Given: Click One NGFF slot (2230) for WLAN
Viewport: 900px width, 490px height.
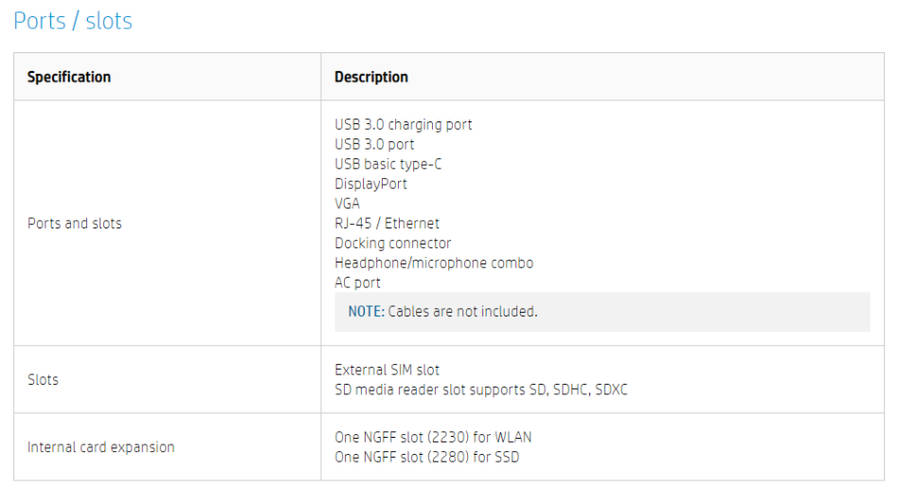Looking at the screenshot, I should (433, 437).
